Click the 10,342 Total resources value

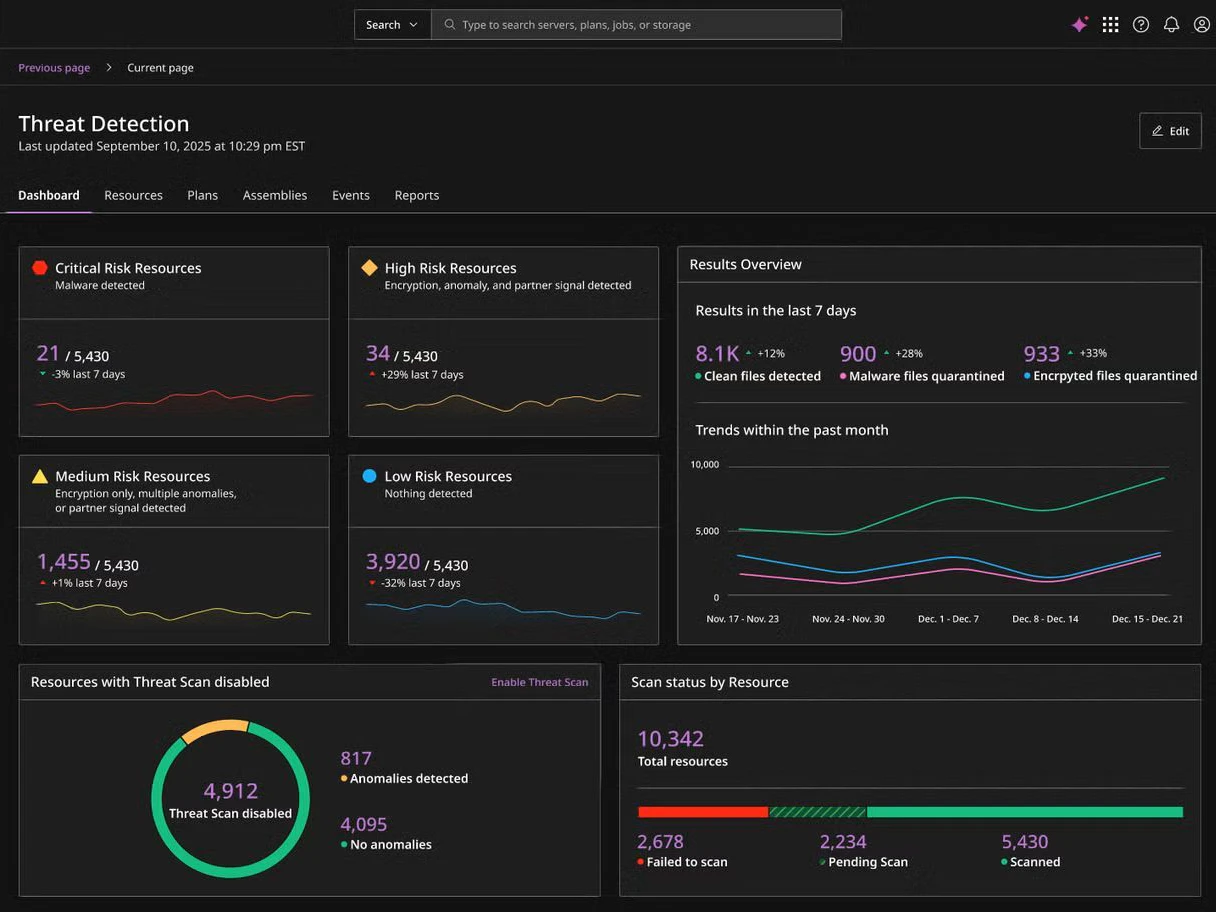tap(671, 739)
